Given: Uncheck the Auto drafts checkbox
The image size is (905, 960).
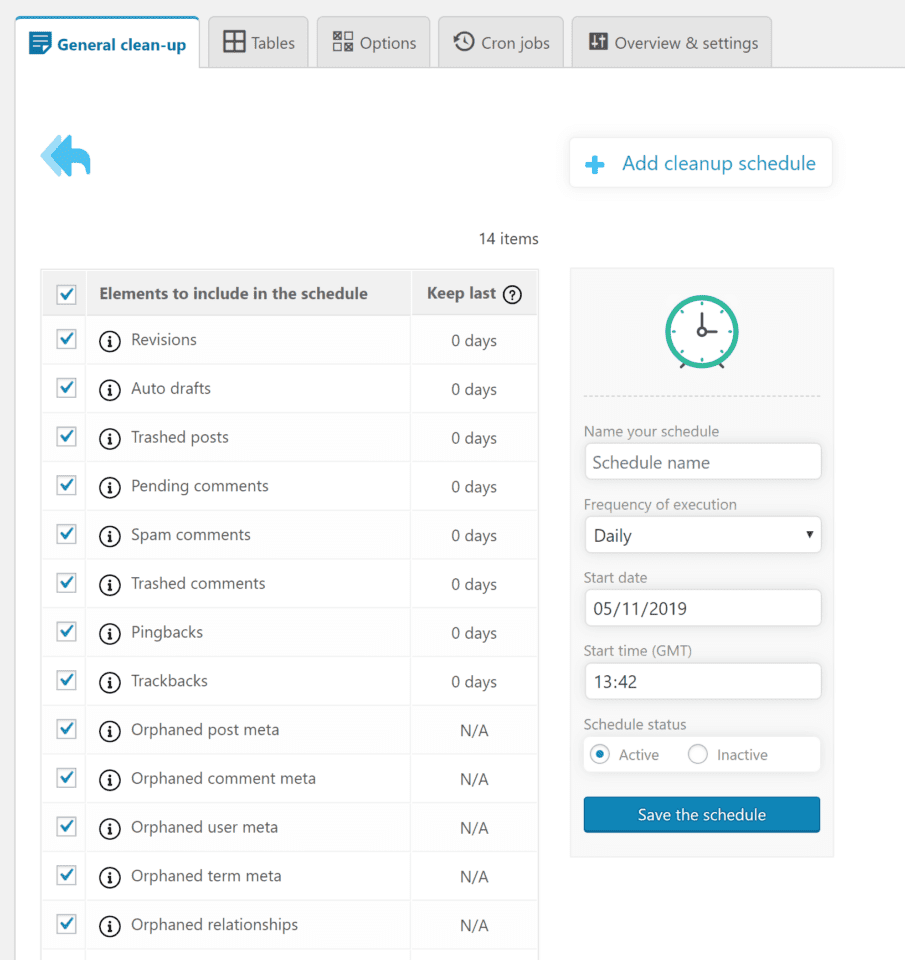Looking at the screenshot, I should coord(67,388).
